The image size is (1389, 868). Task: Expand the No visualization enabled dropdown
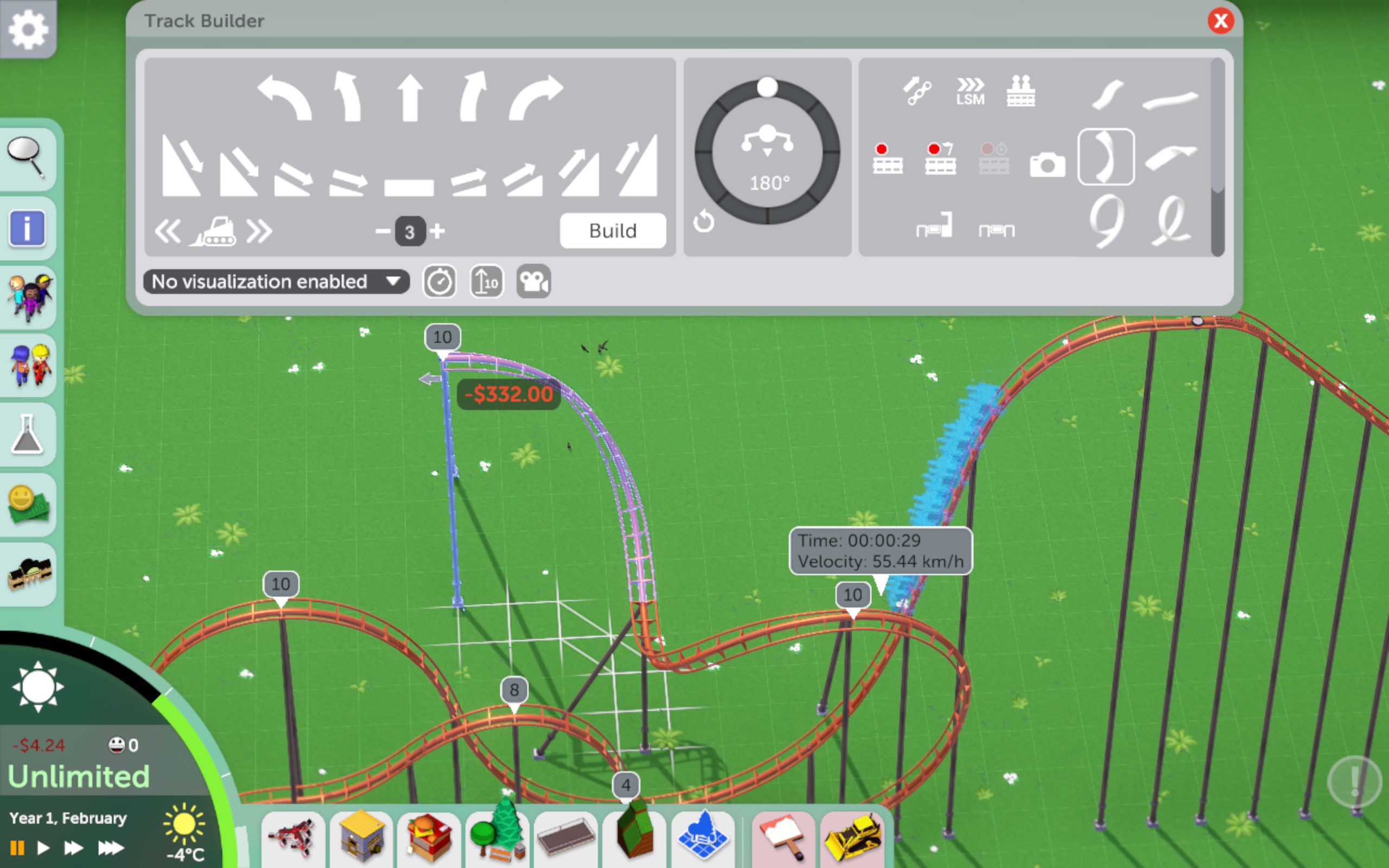click(x=276, y=282)
